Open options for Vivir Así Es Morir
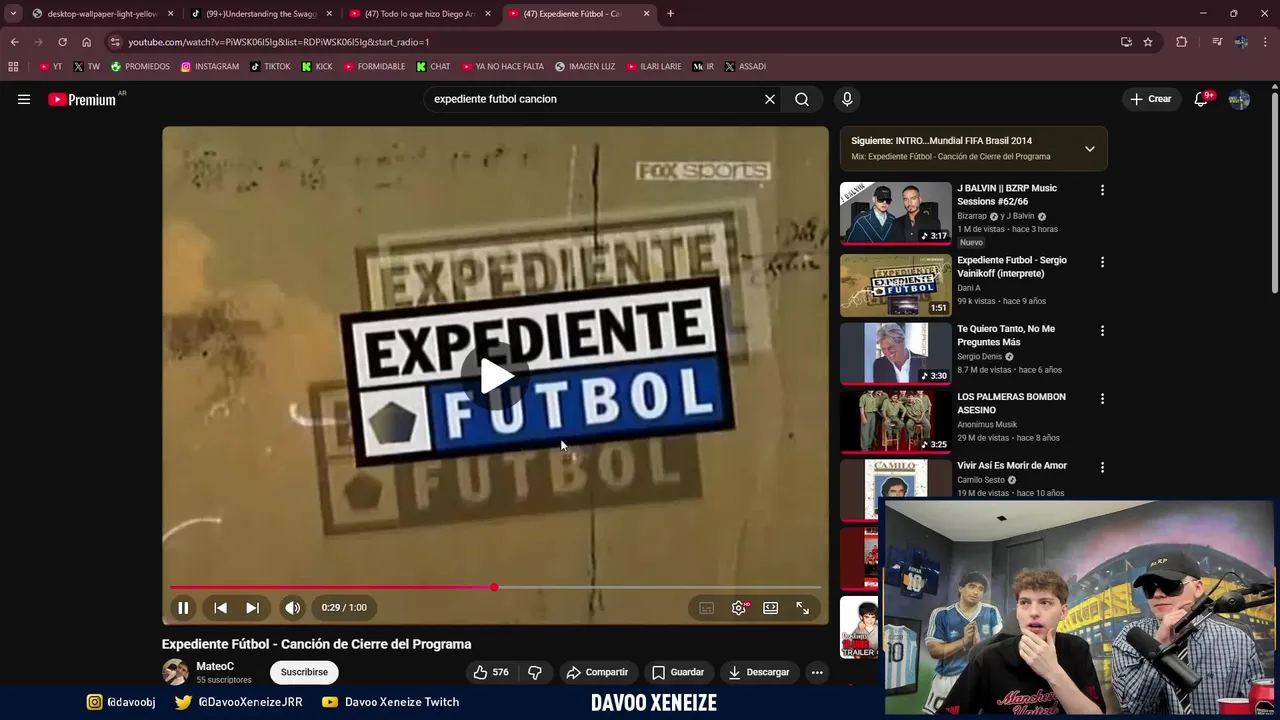The width and height of the screenshot is (1280, 720). (1103, 467)
